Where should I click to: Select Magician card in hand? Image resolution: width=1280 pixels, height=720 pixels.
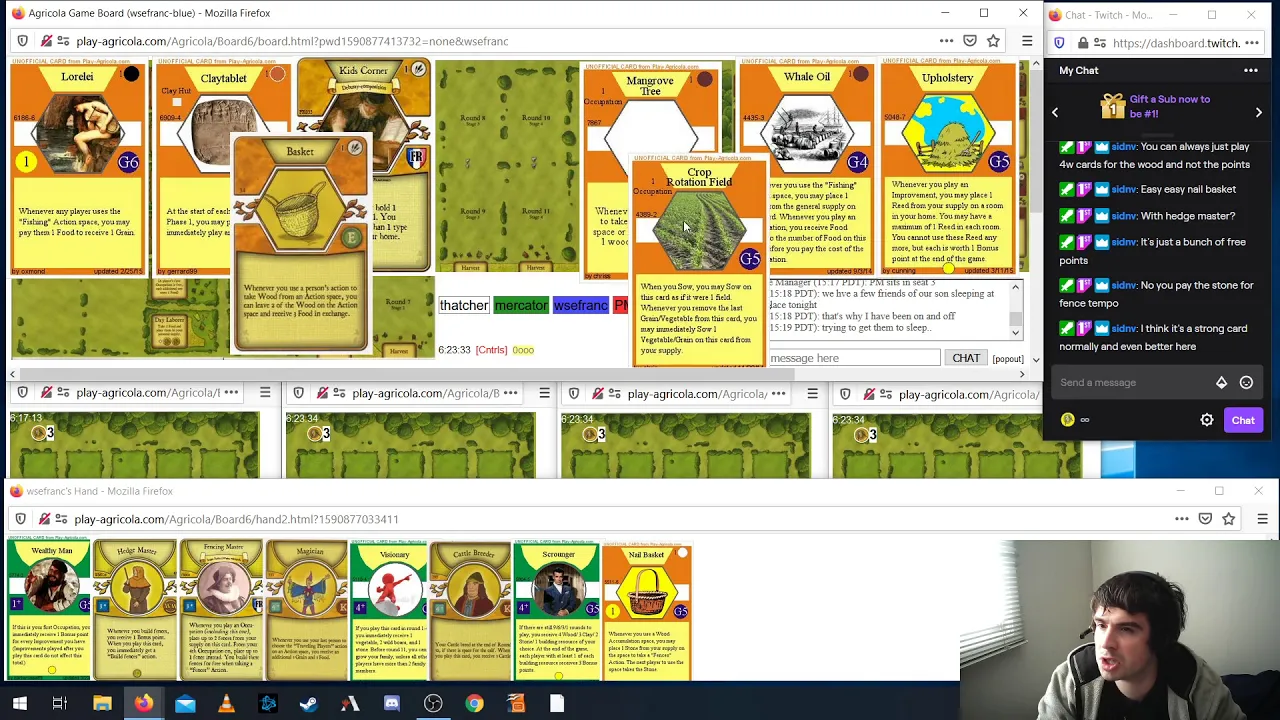307,610
